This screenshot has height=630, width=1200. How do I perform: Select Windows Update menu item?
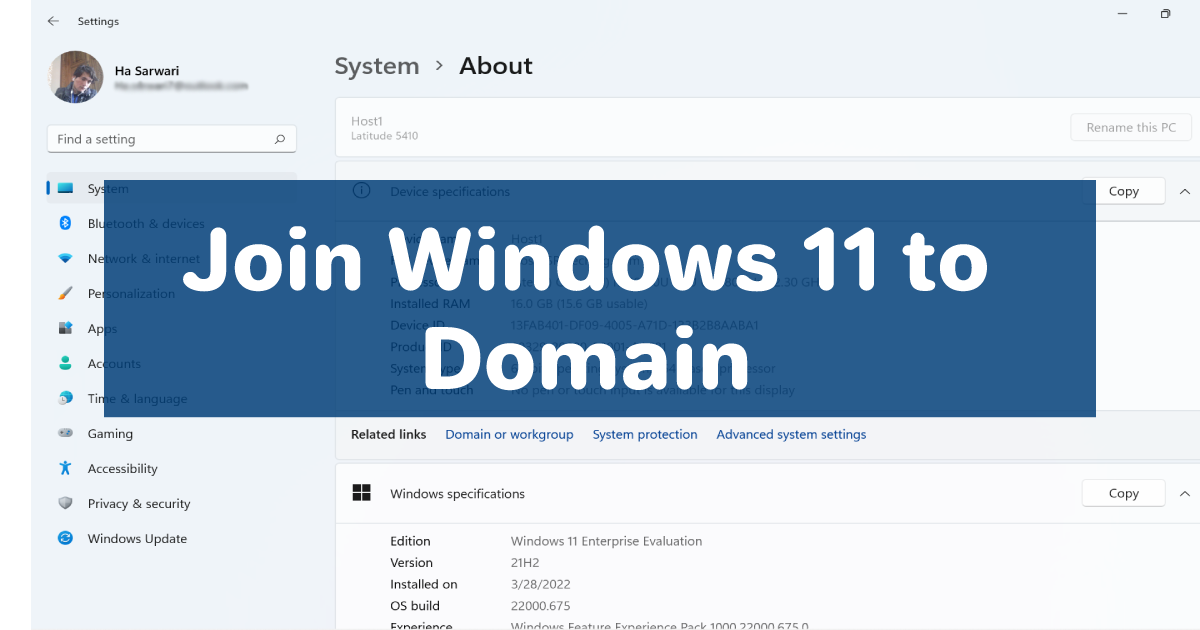click(137, 538)
